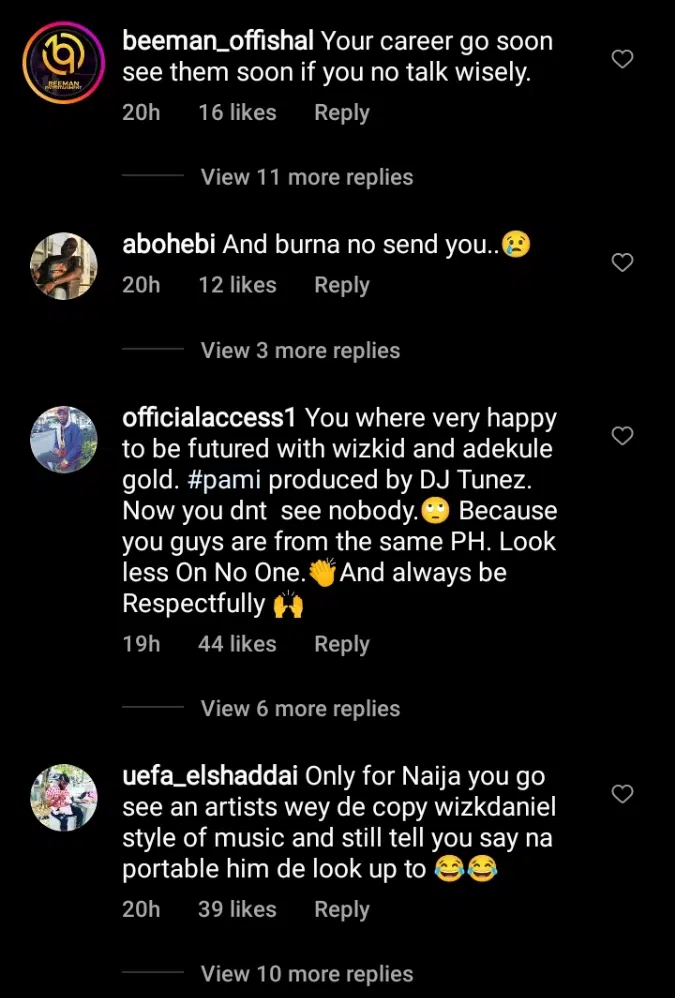
Task: Reply to abohebi's comment
Action: [x=342, y=285]
